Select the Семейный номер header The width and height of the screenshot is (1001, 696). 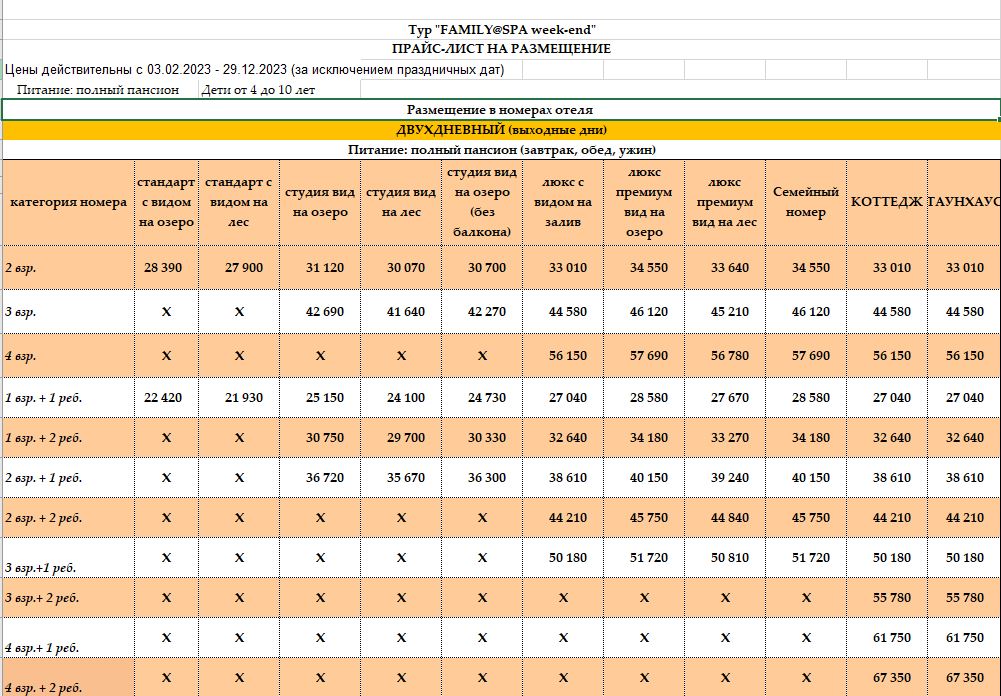[x=806, y=202]
